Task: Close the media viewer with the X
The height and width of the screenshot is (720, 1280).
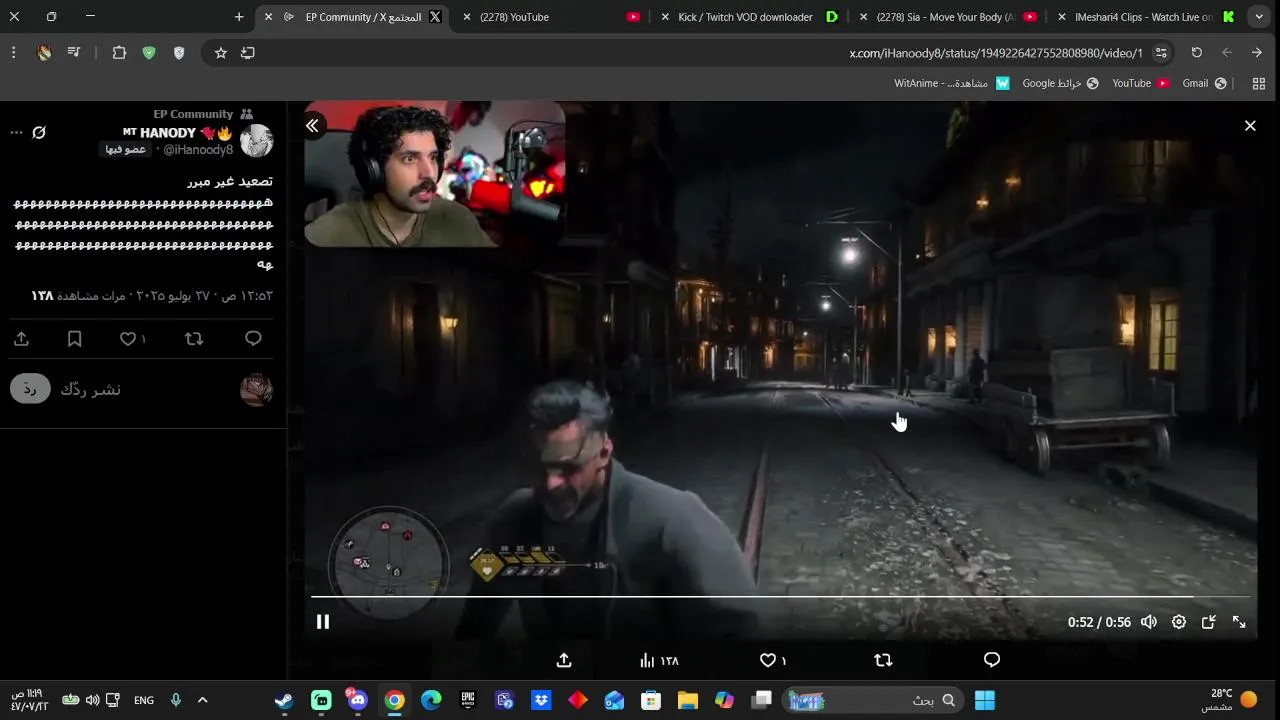Action: point(1250,126)
